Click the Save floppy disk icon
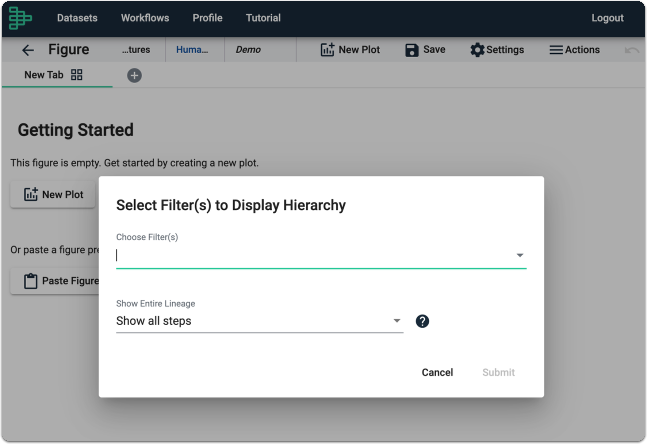The image size is (647, 444). [x=412, y=50]
